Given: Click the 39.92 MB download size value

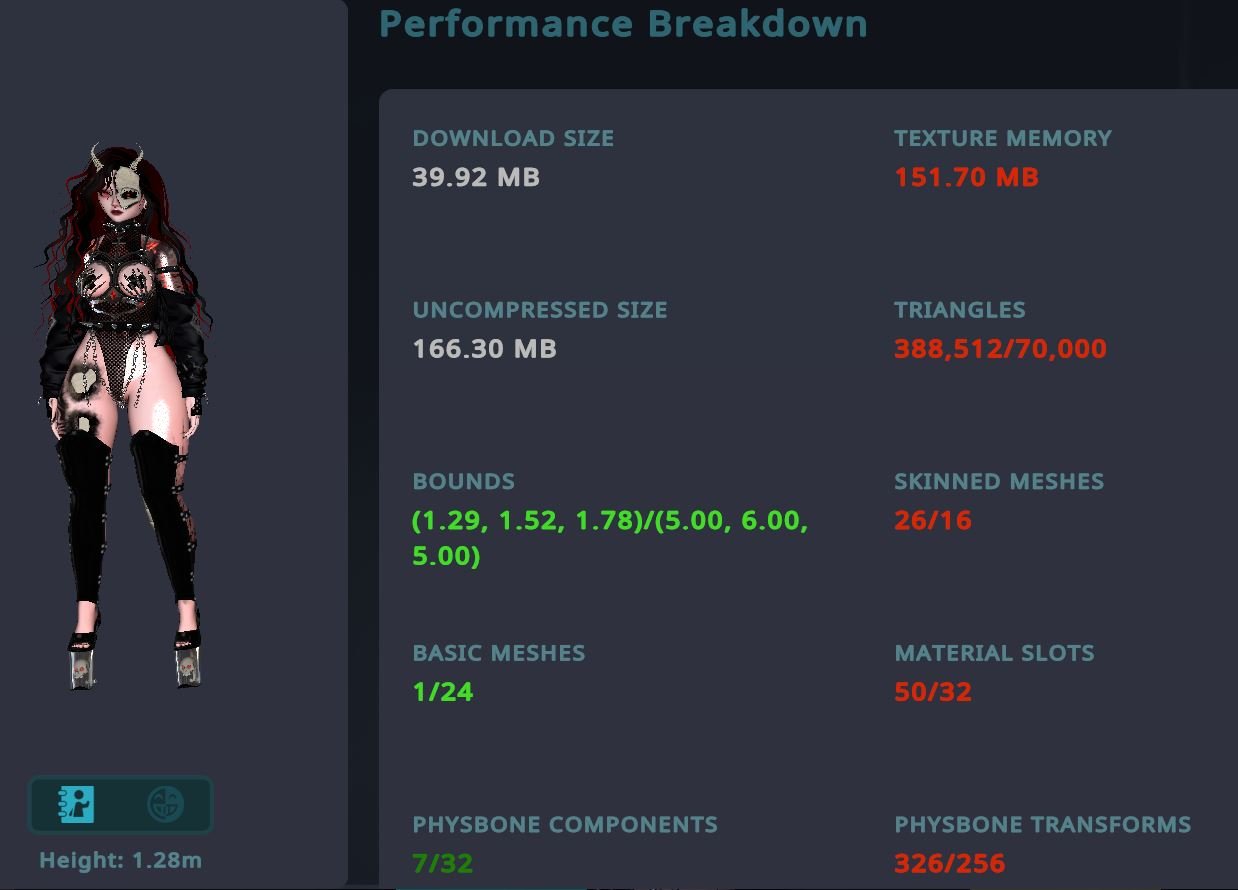Looking at the screenshot, I should (476, 177).
